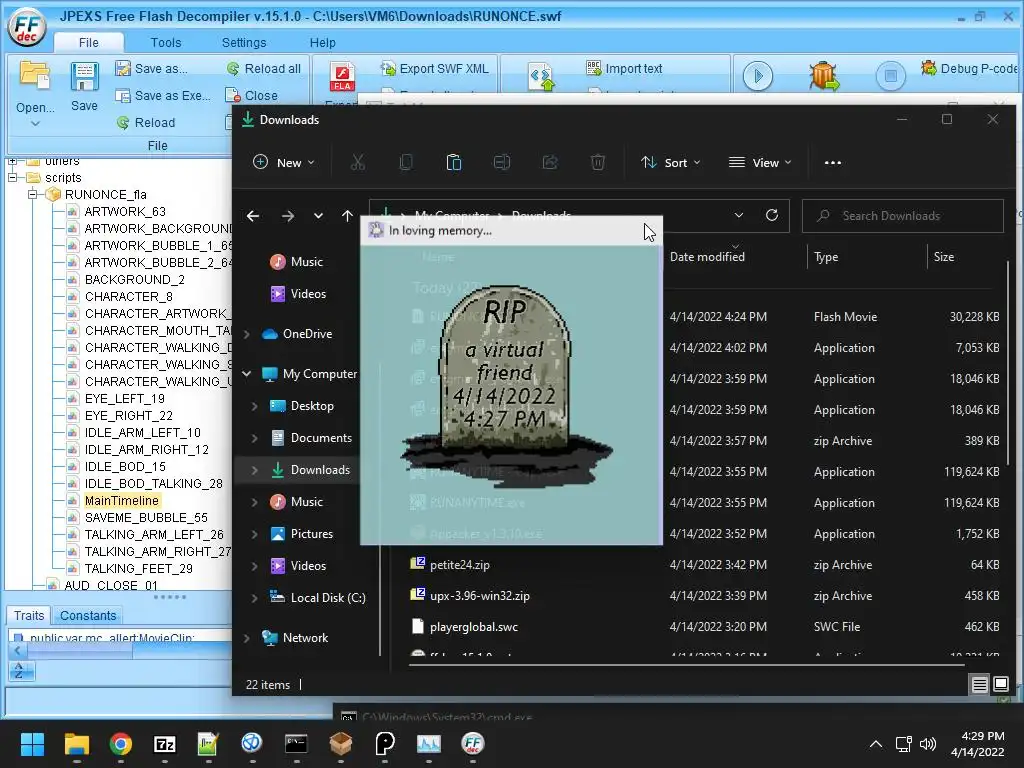The width and height of the screenshot is (1024, 768).
Task: Click Import text button
Action: click(624, 69)
